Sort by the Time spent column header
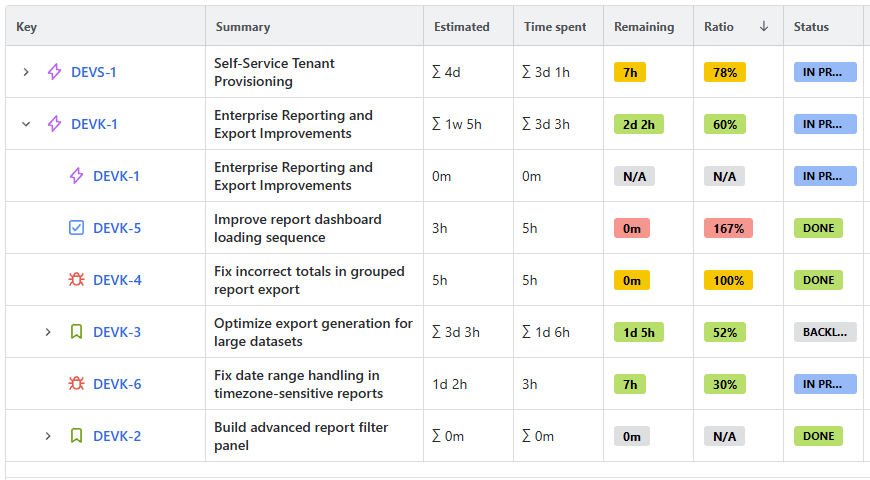The height and width of the screenshot is (480, 870). click(x=555, y=27)
